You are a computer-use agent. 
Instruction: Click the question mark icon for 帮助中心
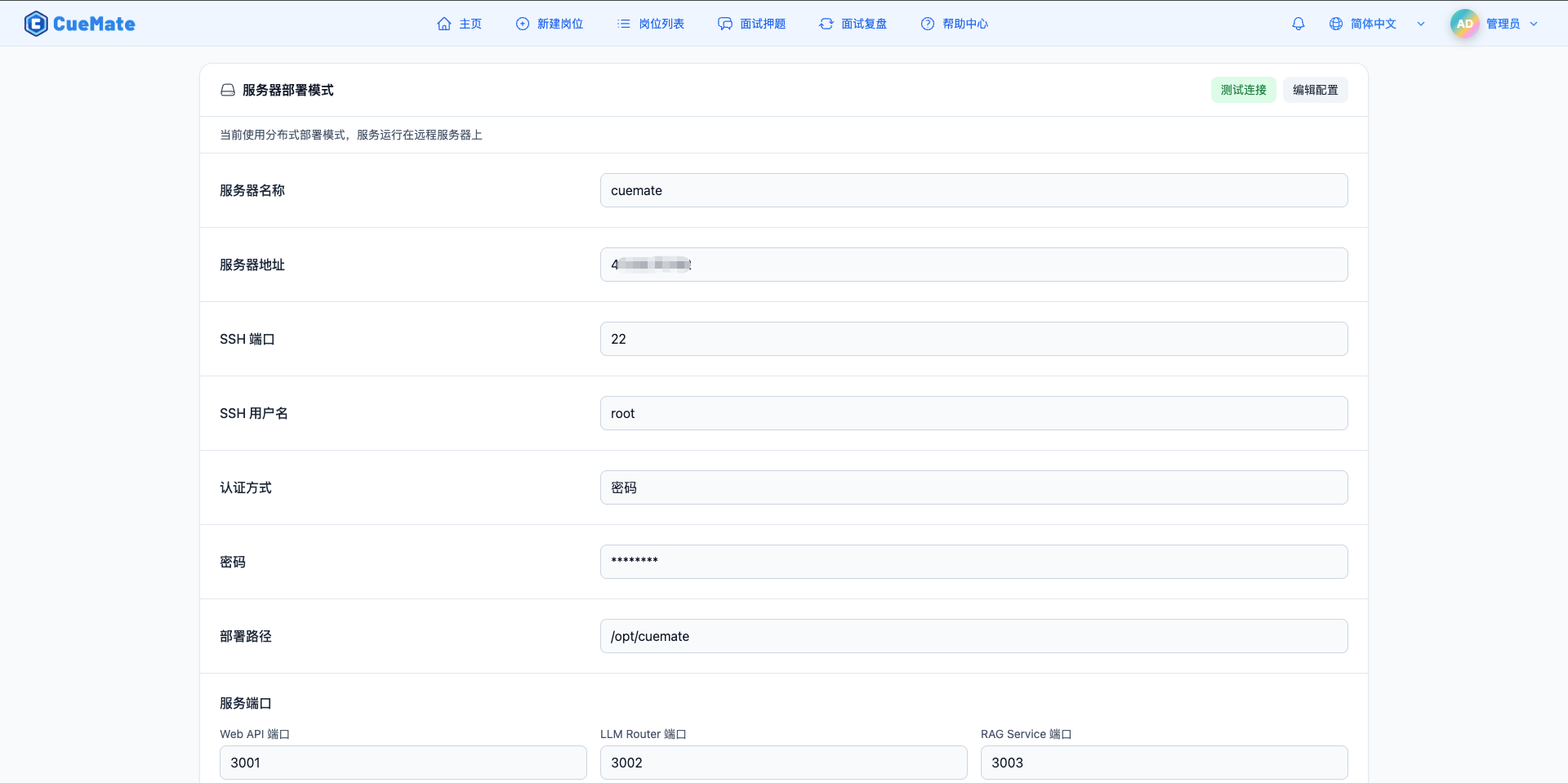(928, 24)
